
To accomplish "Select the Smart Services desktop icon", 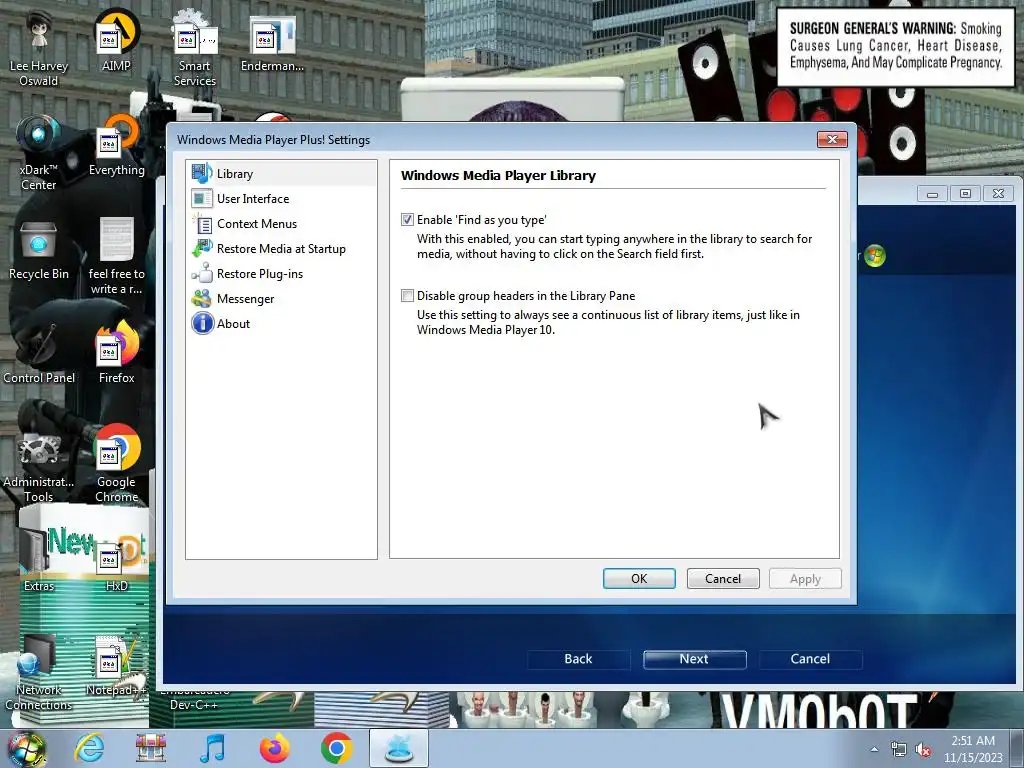I will click(195, 47).
